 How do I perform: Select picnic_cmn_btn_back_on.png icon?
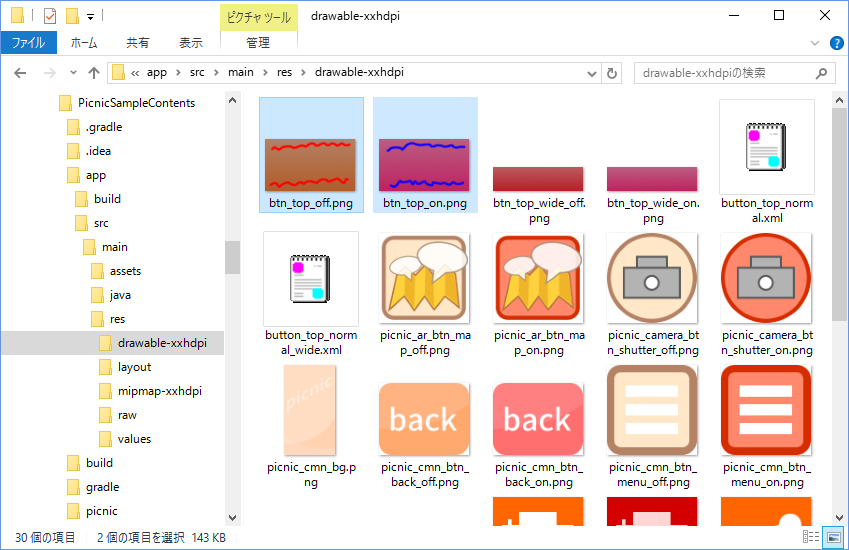(538, 419)
